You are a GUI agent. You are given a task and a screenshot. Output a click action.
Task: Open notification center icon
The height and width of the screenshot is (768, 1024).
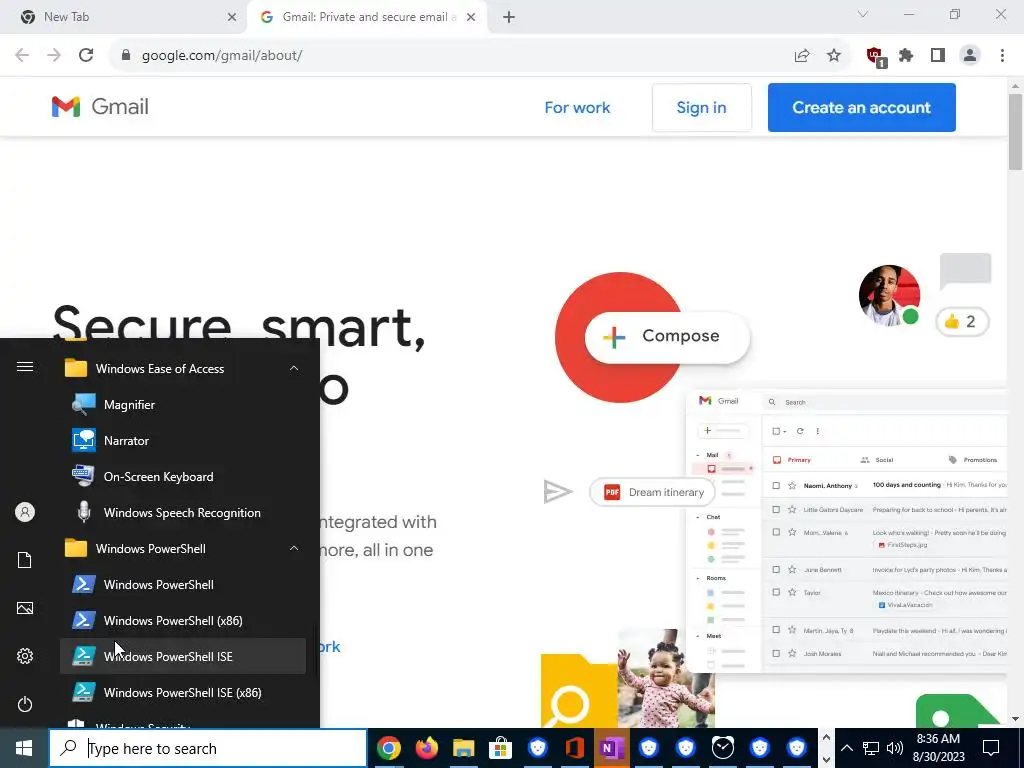(x=991, y=748)
